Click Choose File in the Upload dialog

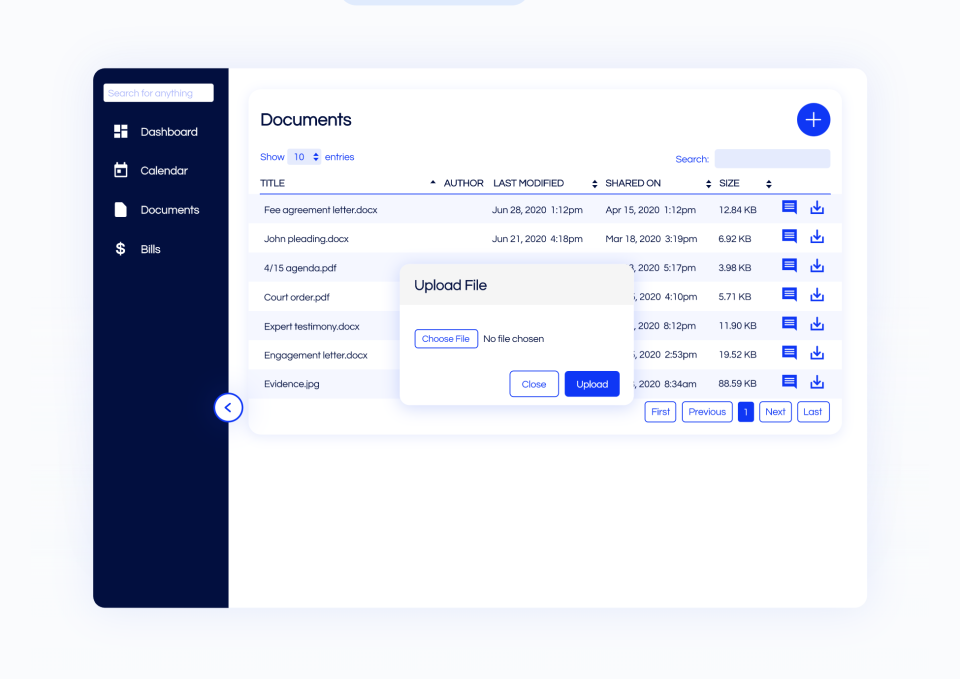coord(446,338)
